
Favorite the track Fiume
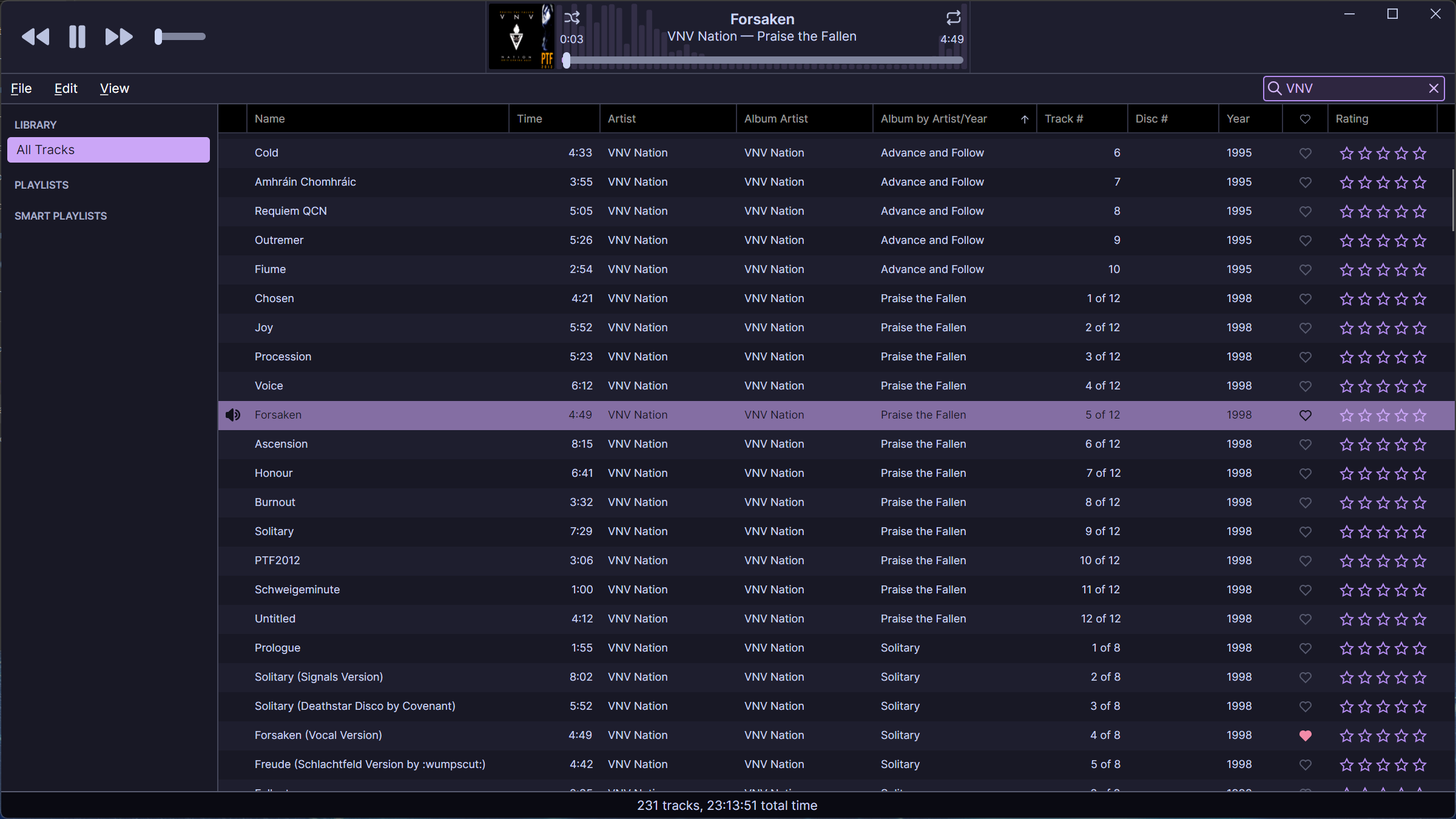pos(1306,270)
